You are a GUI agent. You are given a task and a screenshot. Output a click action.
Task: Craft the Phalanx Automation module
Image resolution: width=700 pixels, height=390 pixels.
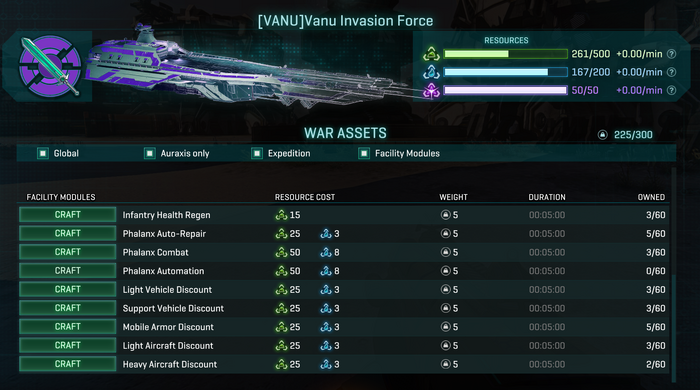(67, 271)
